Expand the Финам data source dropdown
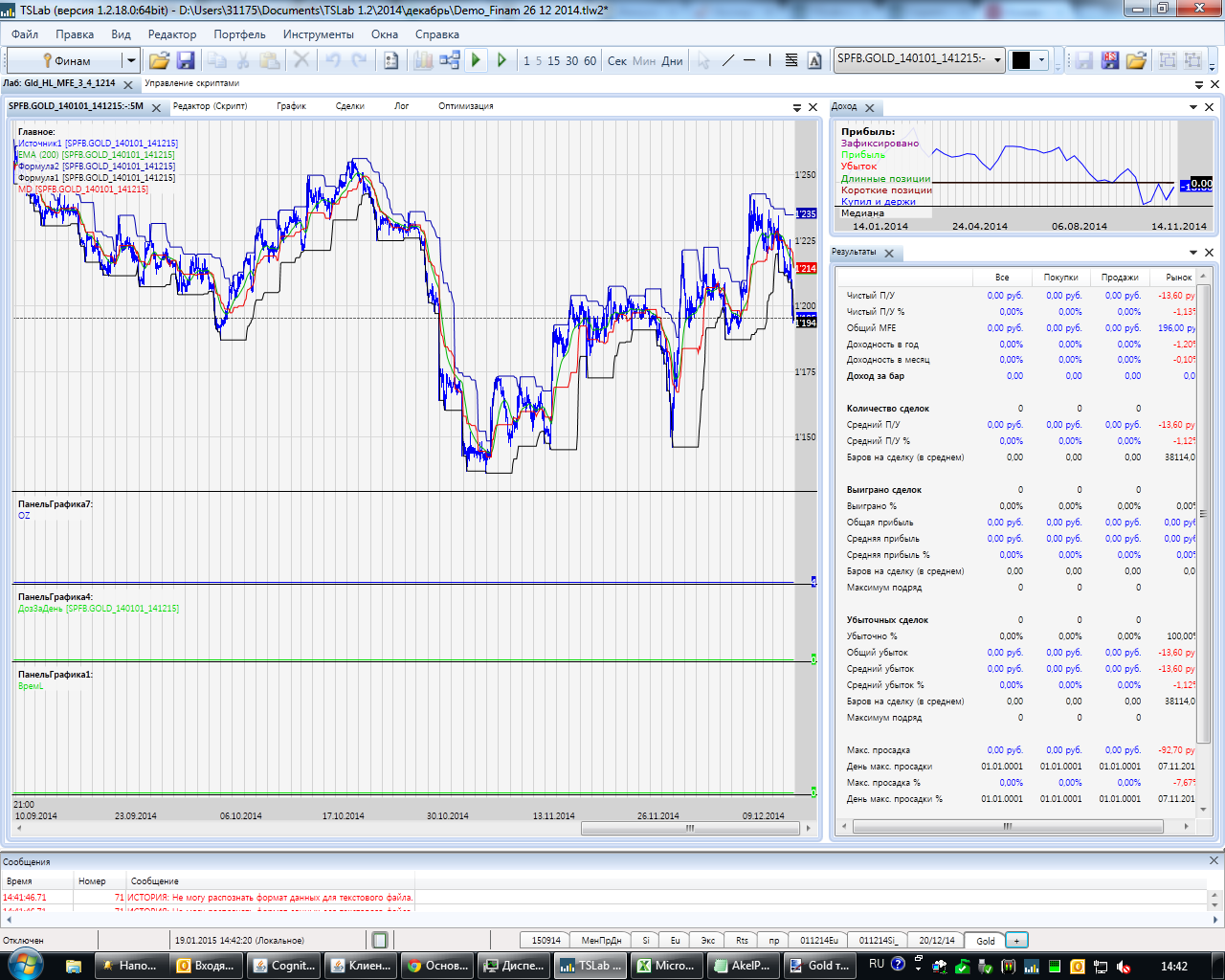Image resolution: width=1225 pixels, height=980 pixels. point(131,60)
